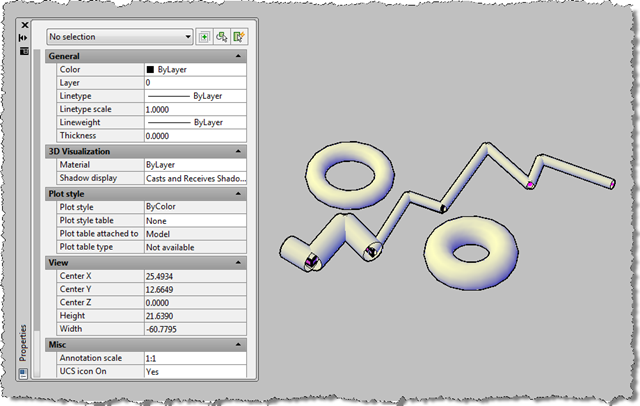This screenshot has width=640, height=406.
Task: Click the Select Objects icon
Action: (222, 36)
